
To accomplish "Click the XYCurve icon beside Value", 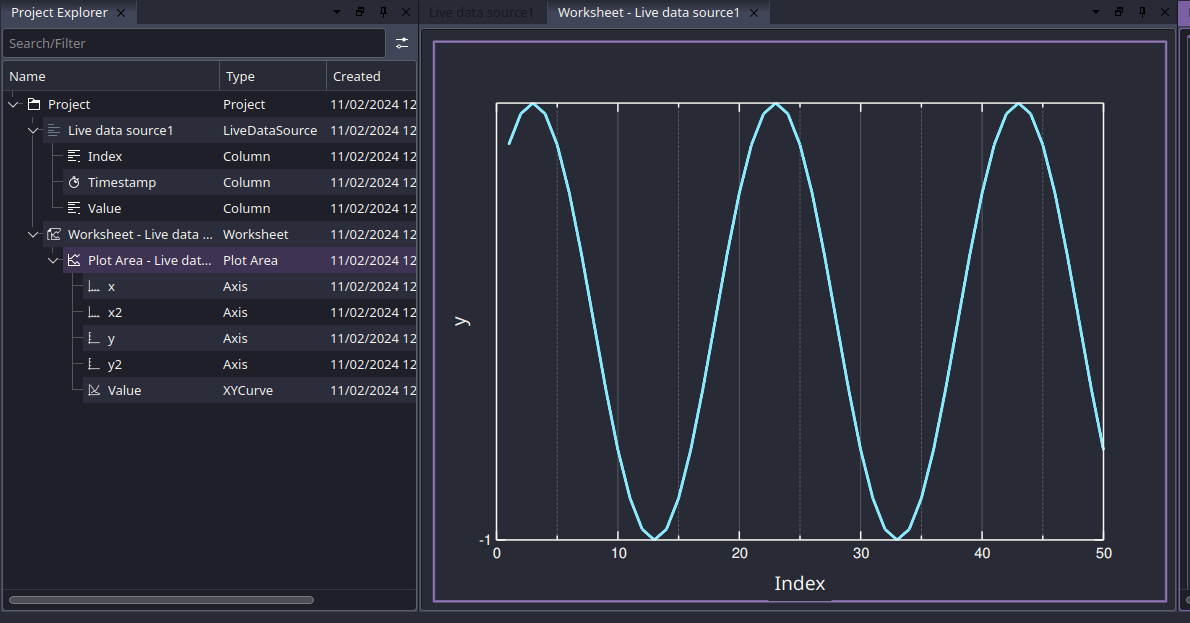I will click(92, 390).
